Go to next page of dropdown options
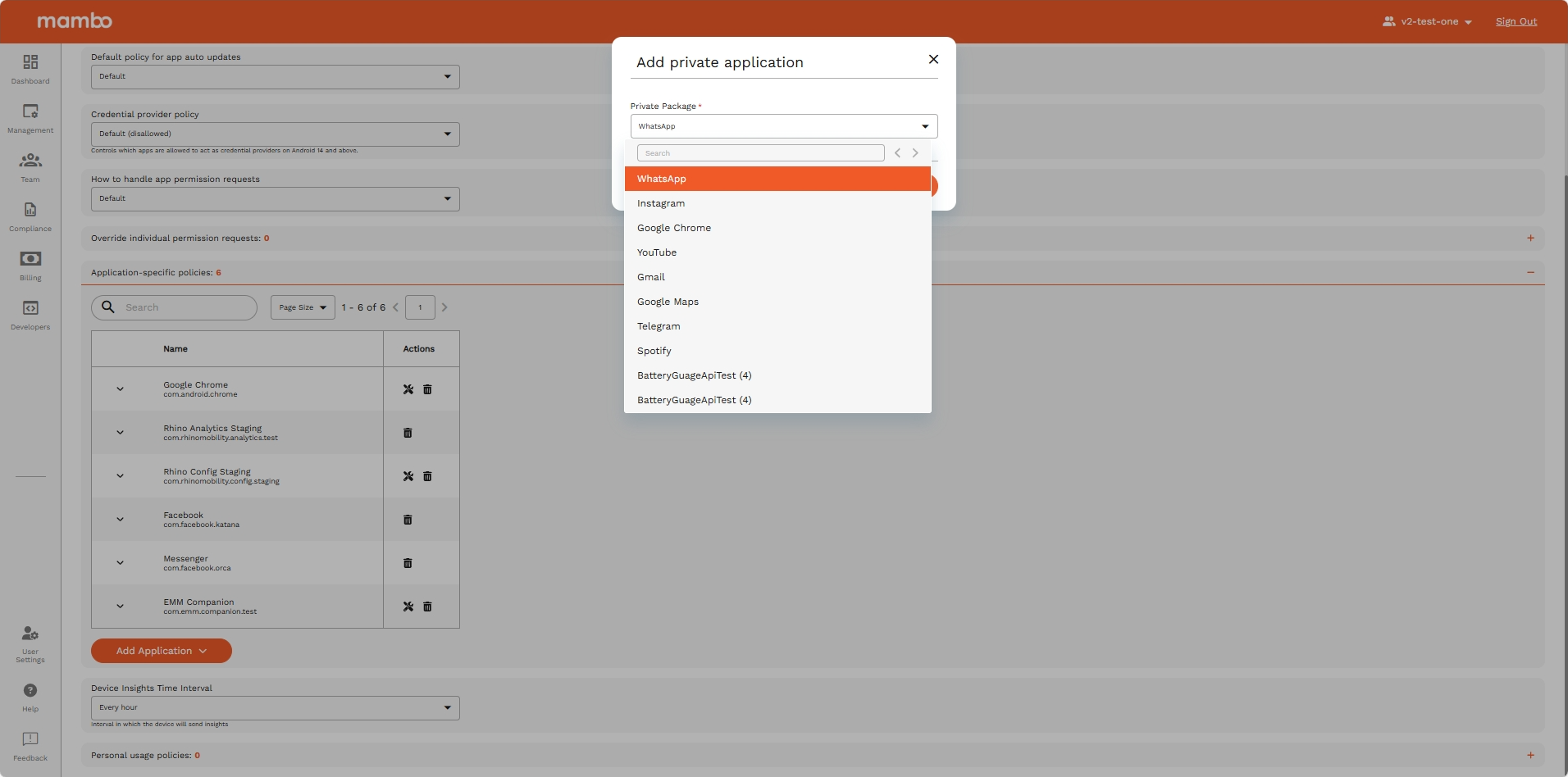 (x=915, y=153)
